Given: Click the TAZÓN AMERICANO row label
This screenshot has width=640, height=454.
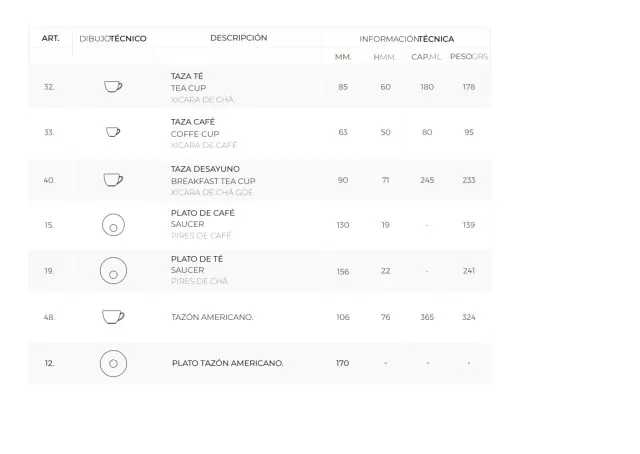Looking at the screenshot, I should click(x=212, y=317).
